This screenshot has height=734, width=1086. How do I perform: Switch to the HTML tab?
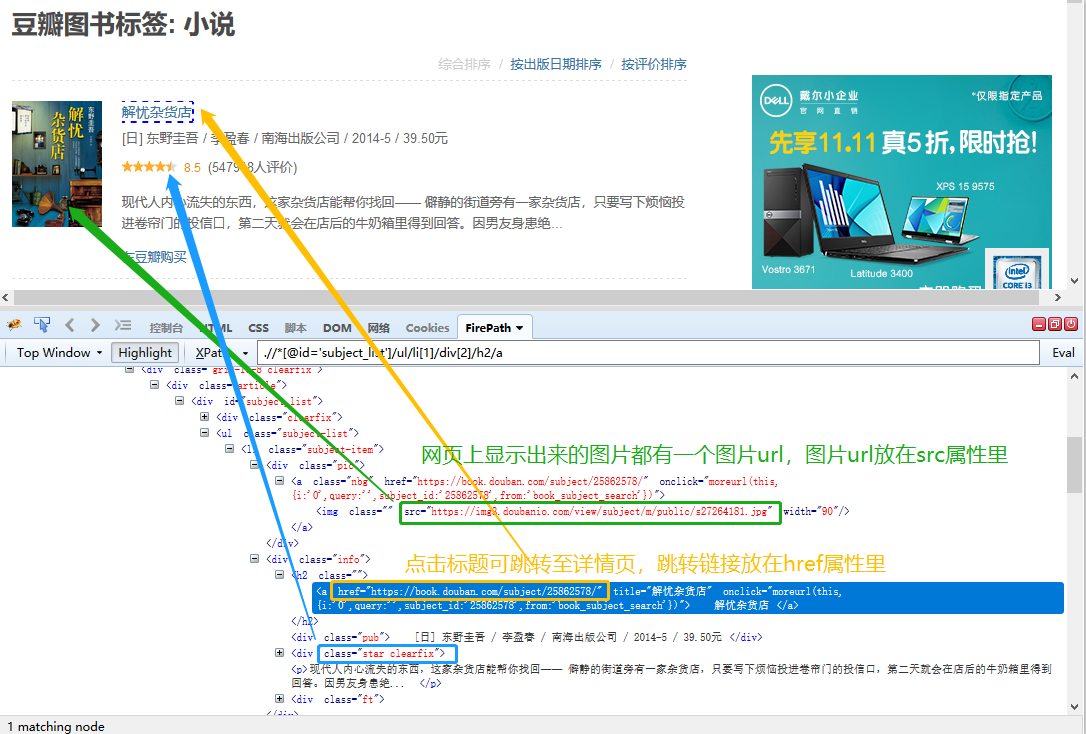tap(215, 328)
